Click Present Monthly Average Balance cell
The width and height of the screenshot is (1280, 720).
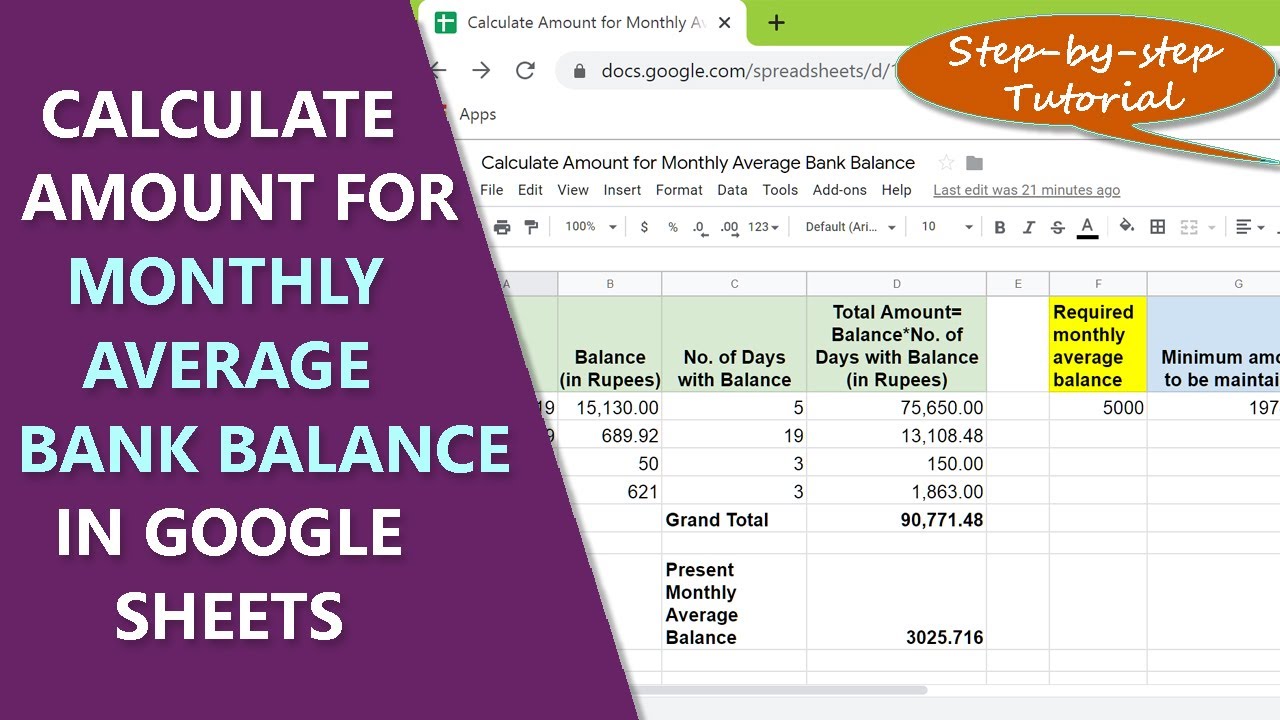point(734,603)
